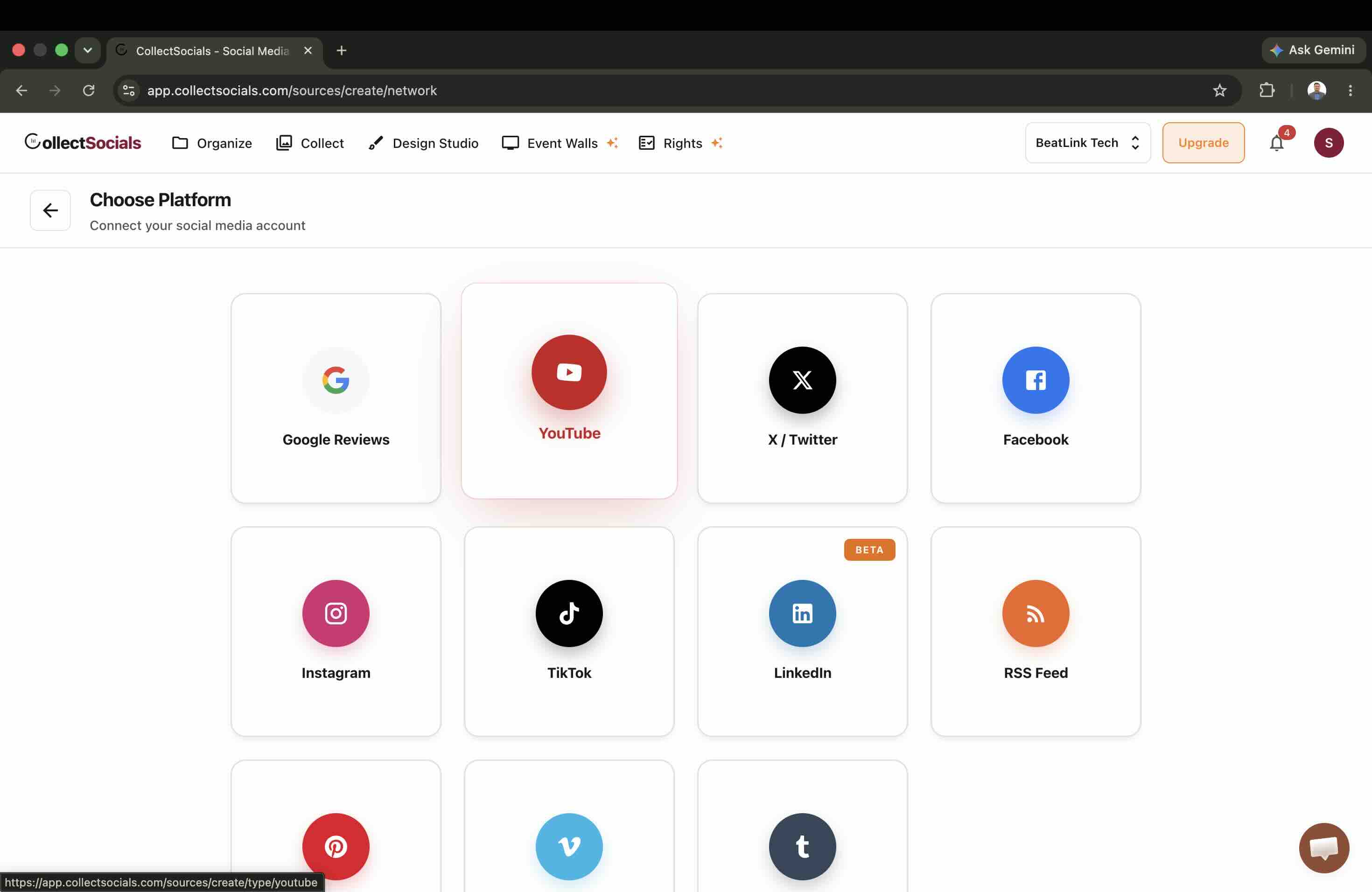
Task: Click the Facebook label text
Action: pos(1036,439)
